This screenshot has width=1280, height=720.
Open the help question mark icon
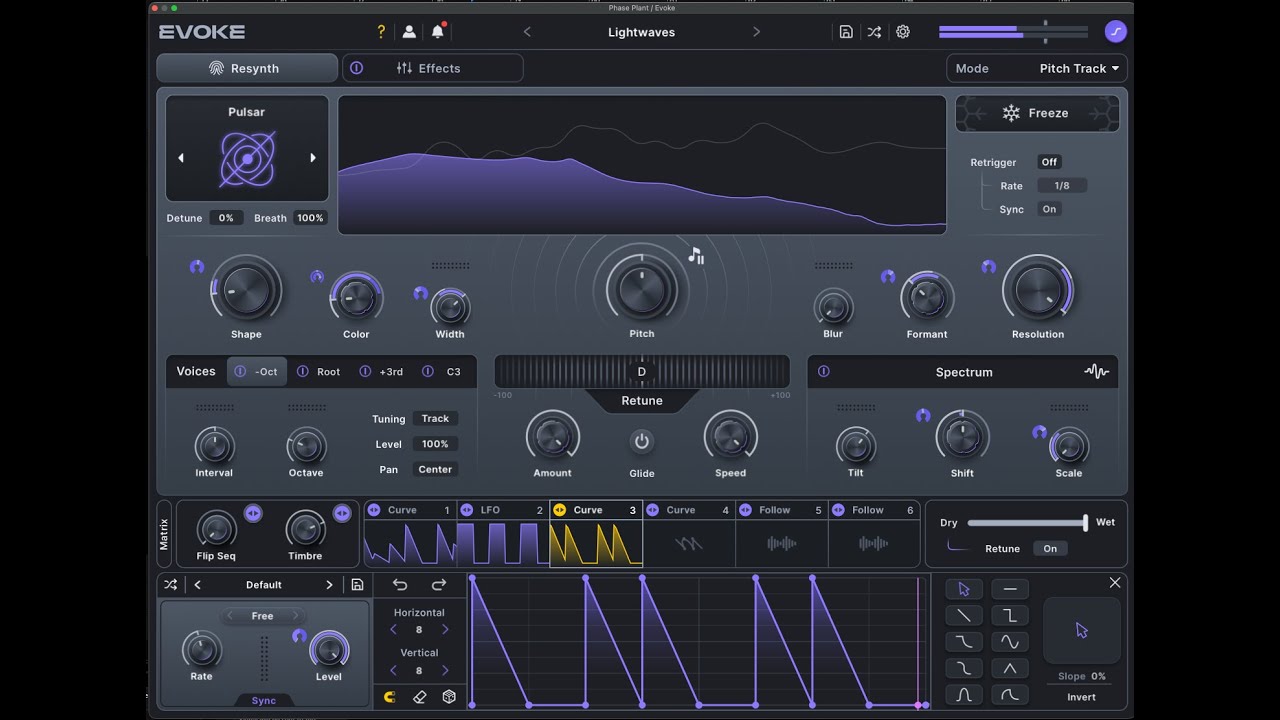click(381, 32)
